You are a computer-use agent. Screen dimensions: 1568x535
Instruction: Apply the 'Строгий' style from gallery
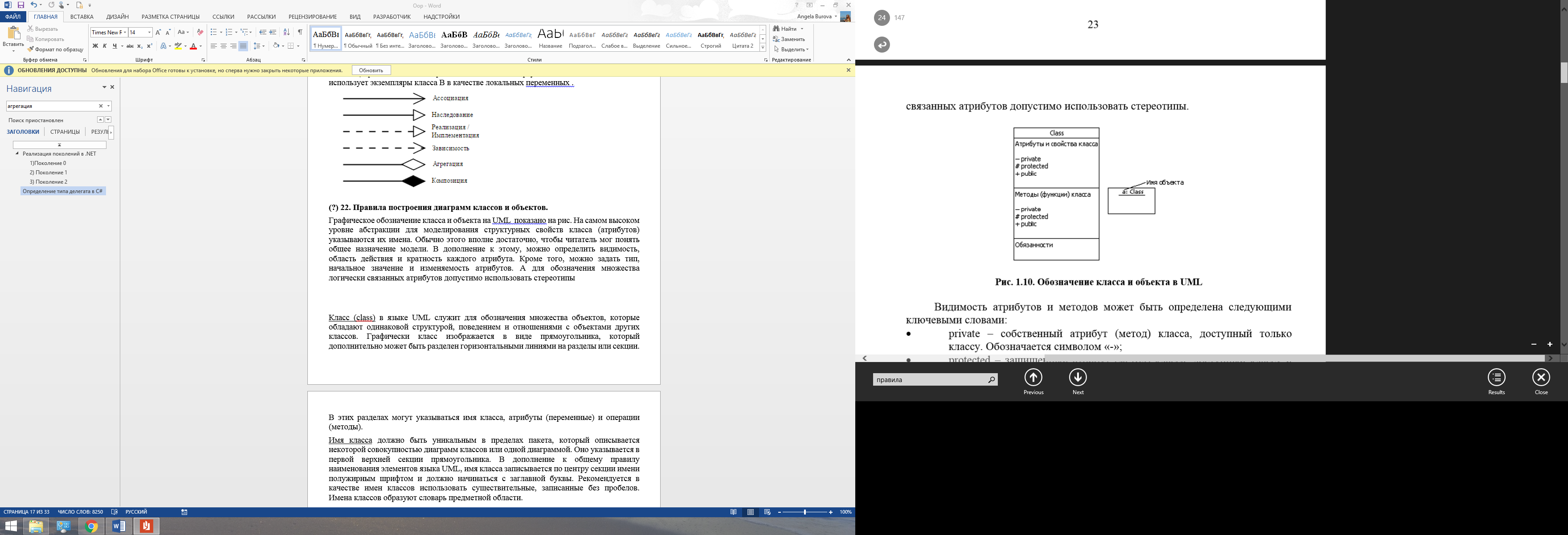pos(710,38)
